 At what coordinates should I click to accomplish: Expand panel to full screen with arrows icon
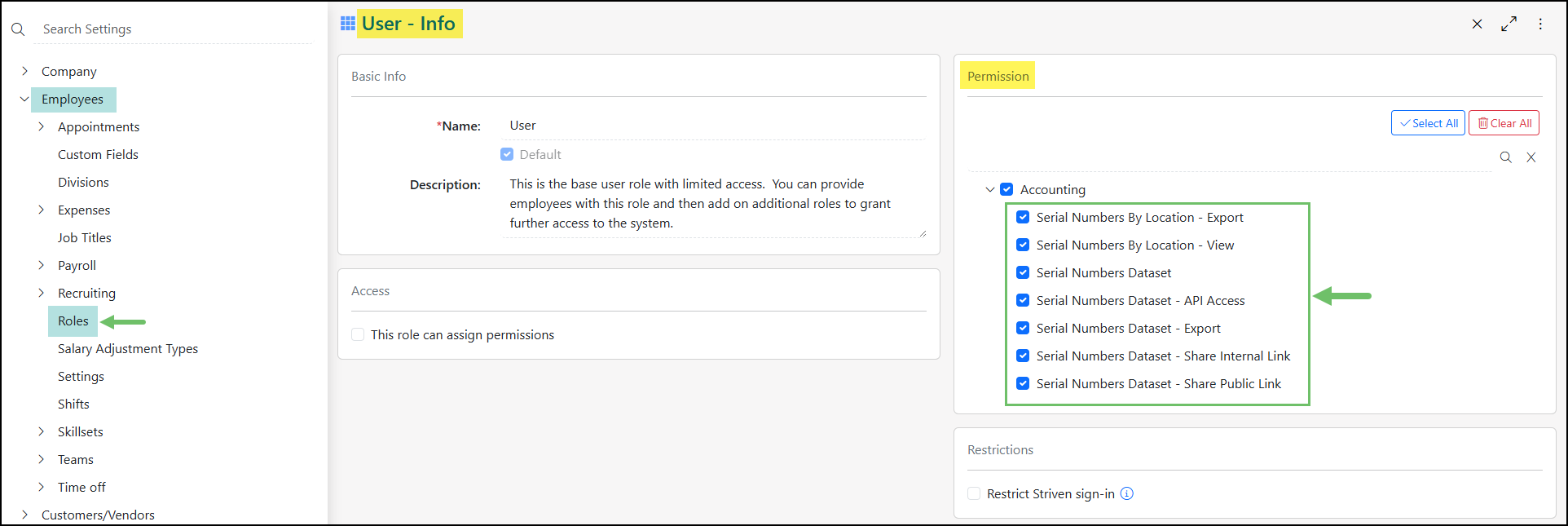pos(1509,24)
